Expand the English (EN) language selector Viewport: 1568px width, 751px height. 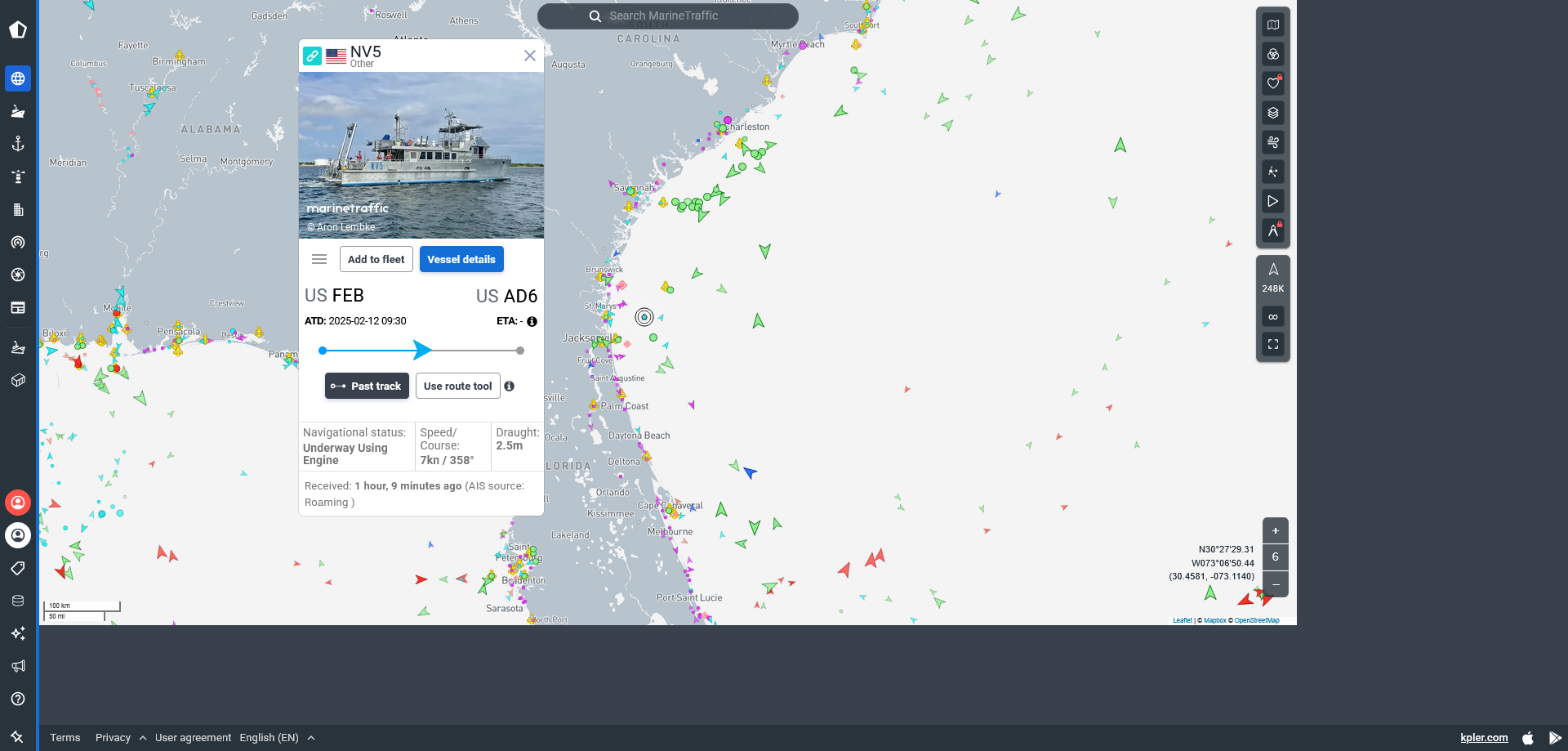(x=277, y=738)
